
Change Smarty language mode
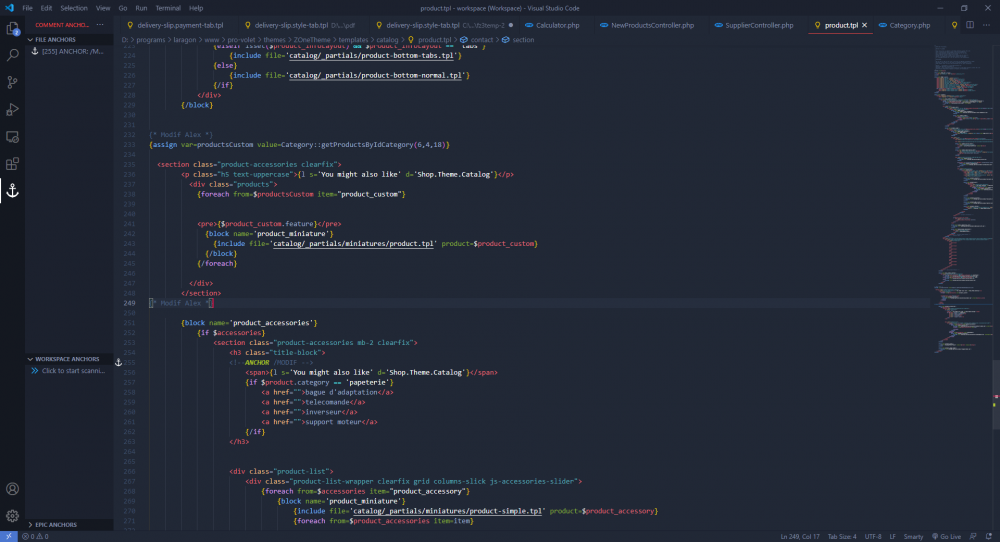[913, 536]
